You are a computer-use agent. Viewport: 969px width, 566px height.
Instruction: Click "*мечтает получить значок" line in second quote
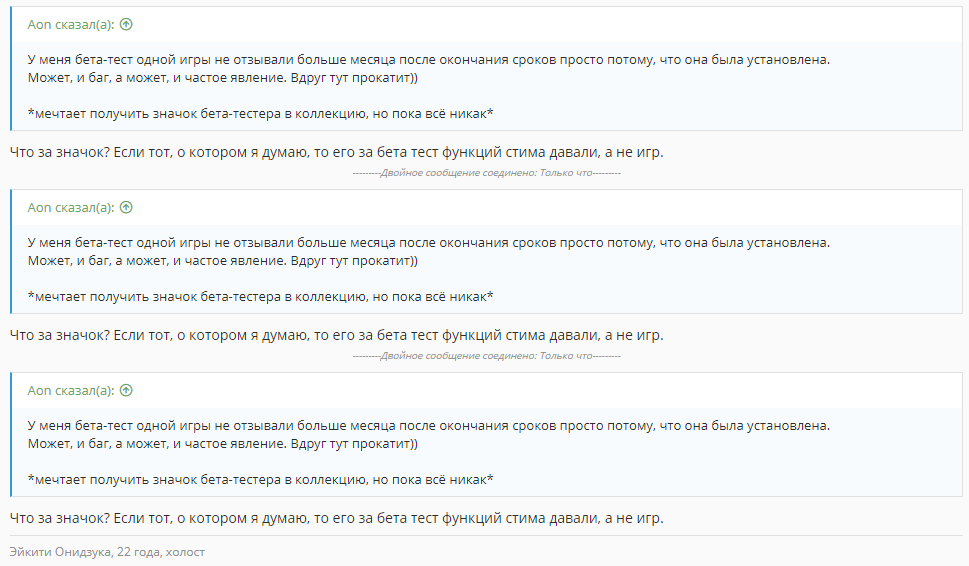[260, 297]
